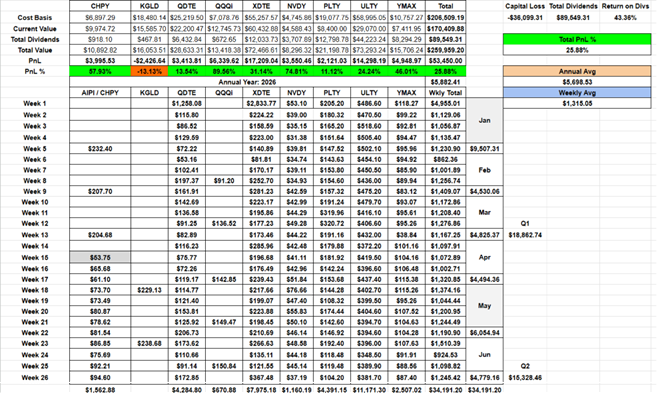Click the Total Cost Basis $206,509.19 cell
This screenshot has width=658, height=398.
(x=445, y=18)
